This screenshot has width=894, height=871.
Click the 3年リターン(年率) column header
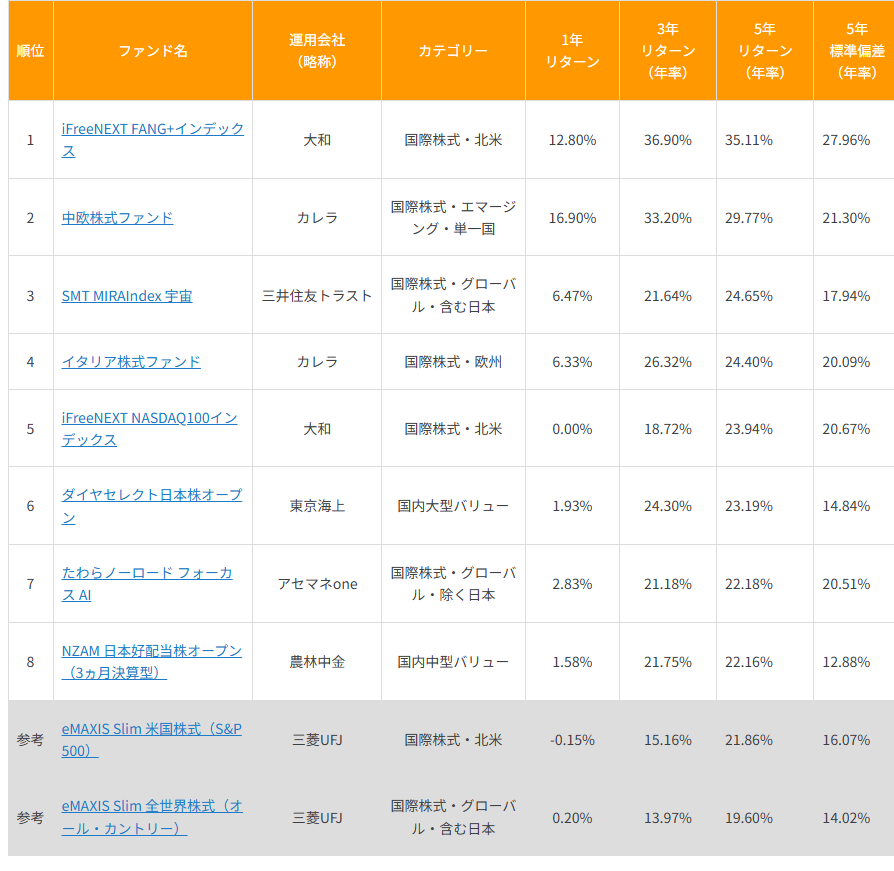tap(668, 51)
